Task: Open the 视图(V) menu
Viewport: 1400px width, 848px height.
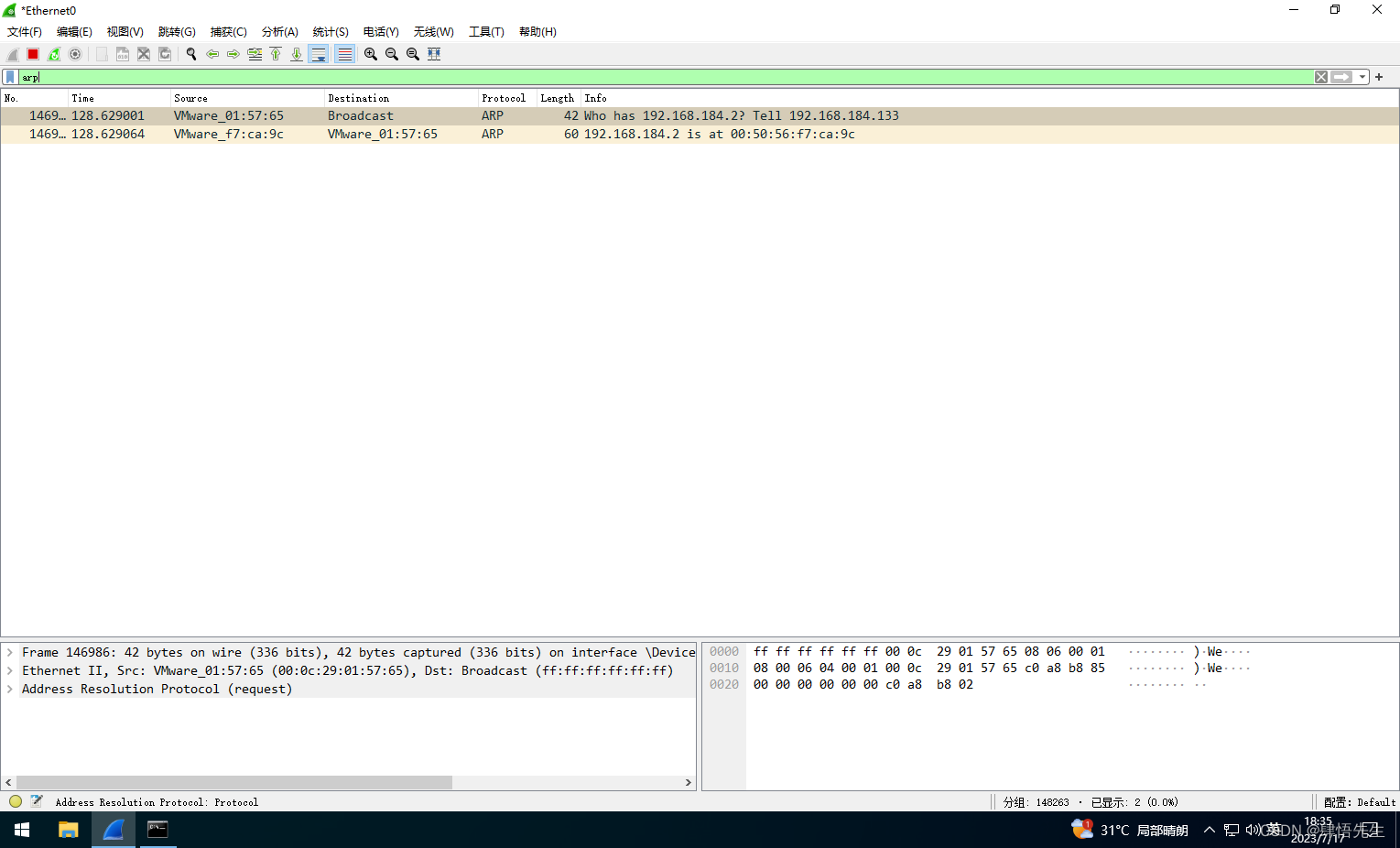Action: tap(125, 31)
